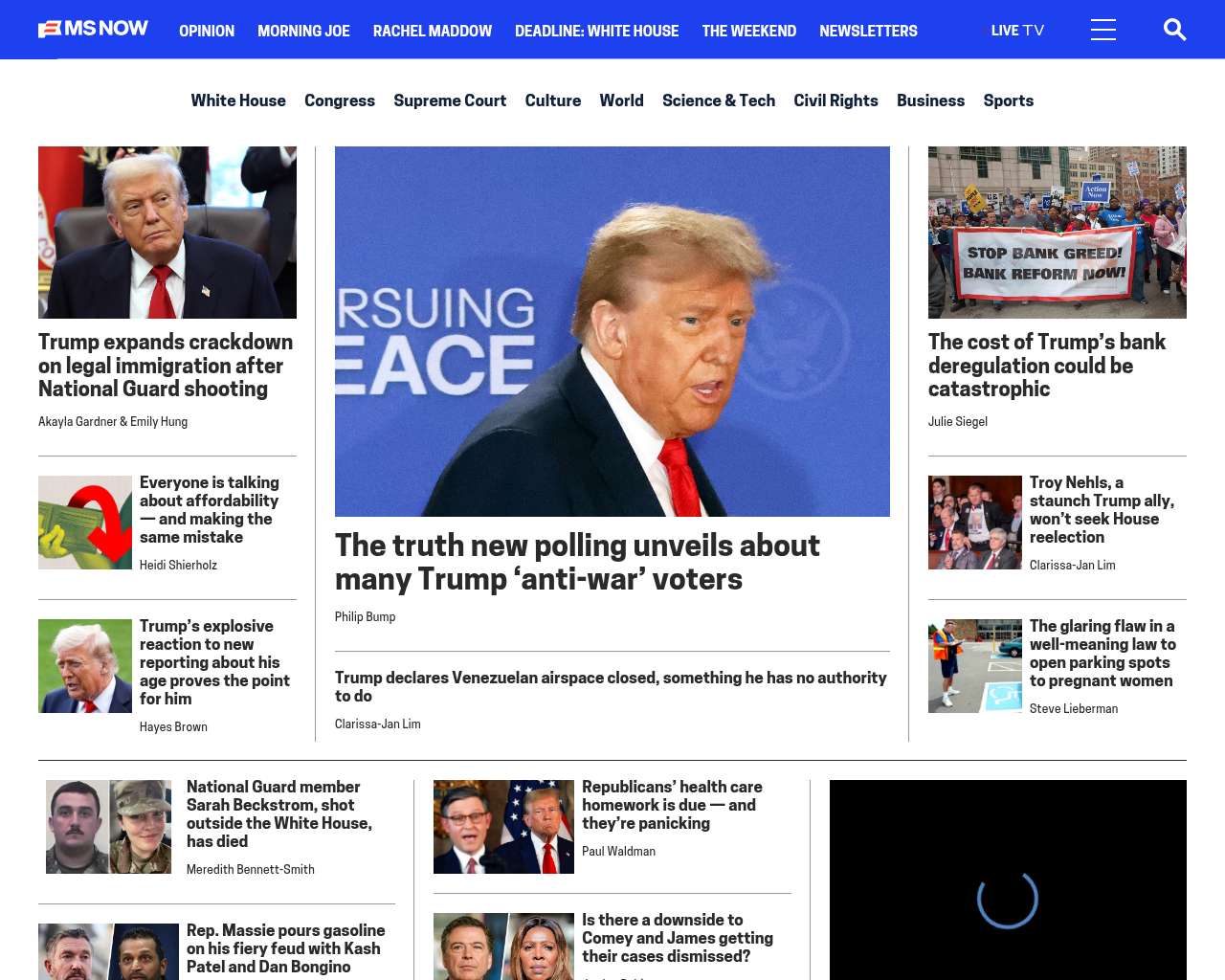View author Steve Lieberman
Image resolution: width=1225 pixels, height=980 pixels.
click(1074, 708)
